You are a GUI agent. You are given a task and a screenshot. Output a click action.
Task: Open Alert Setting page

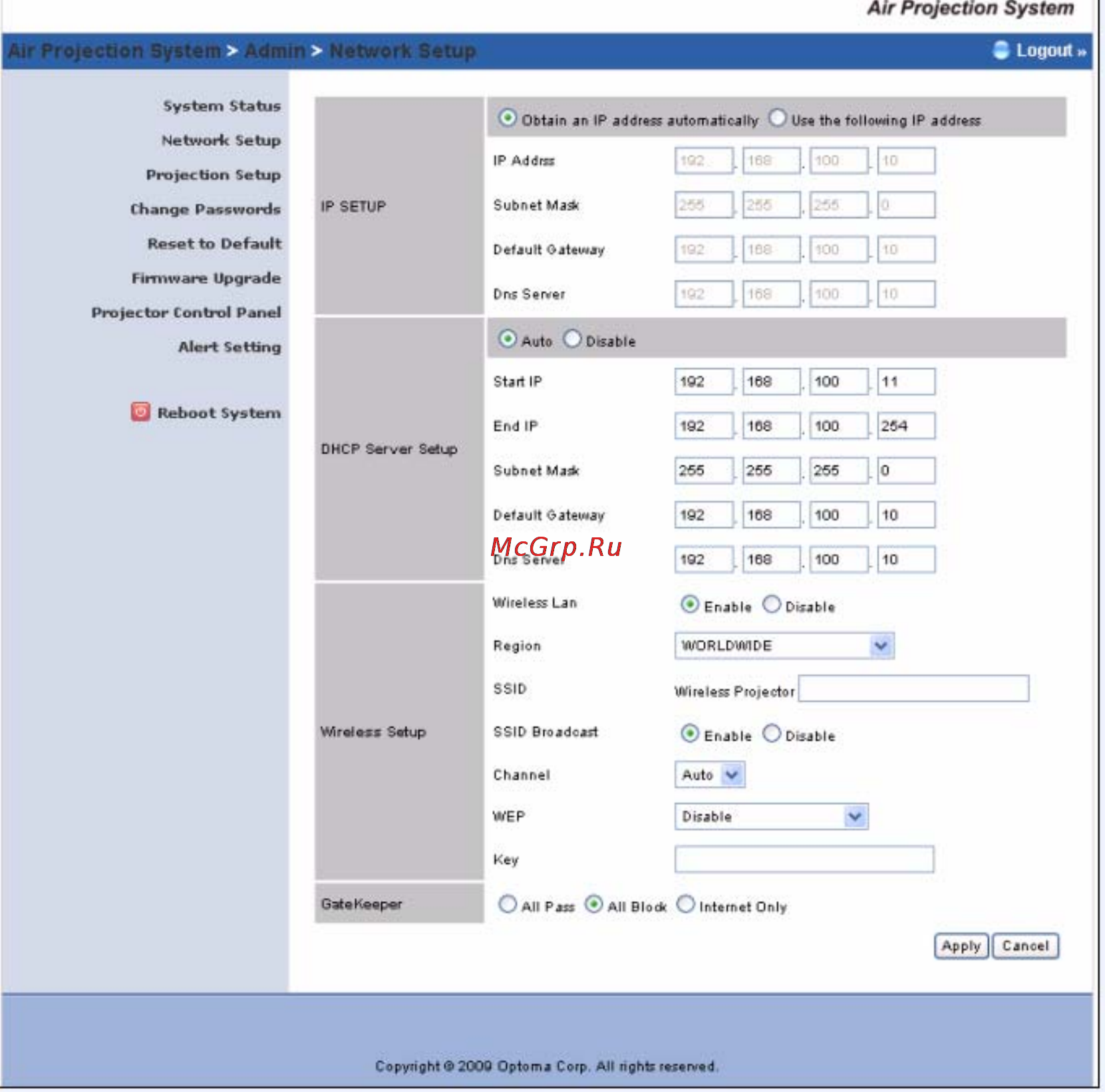point(230,347)
